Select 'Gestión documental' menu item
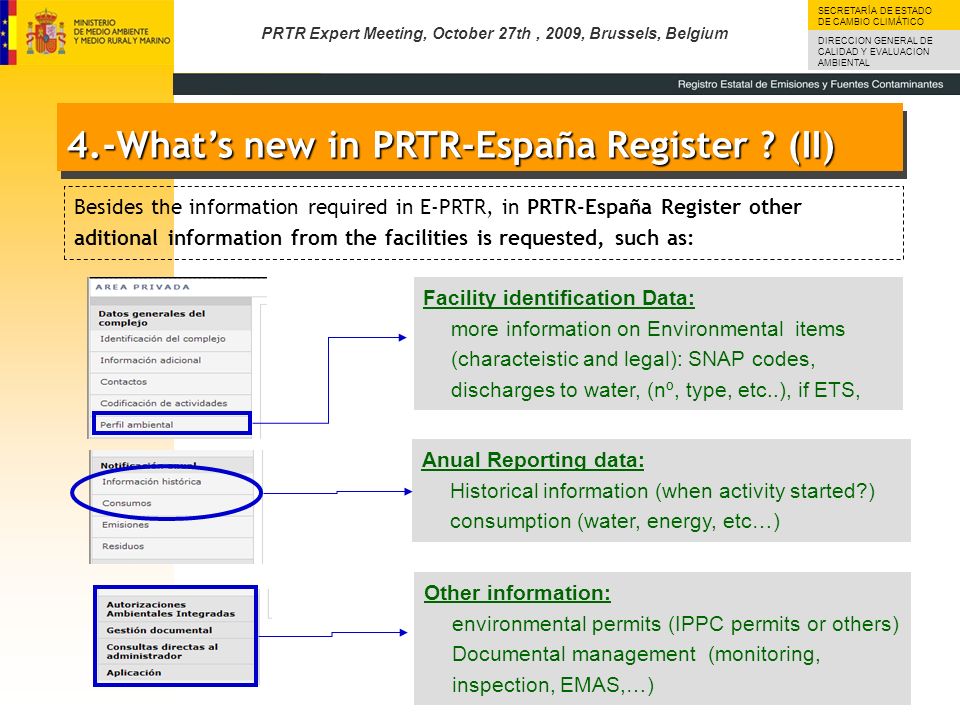 pyautogui.click(x=159, y=630)
